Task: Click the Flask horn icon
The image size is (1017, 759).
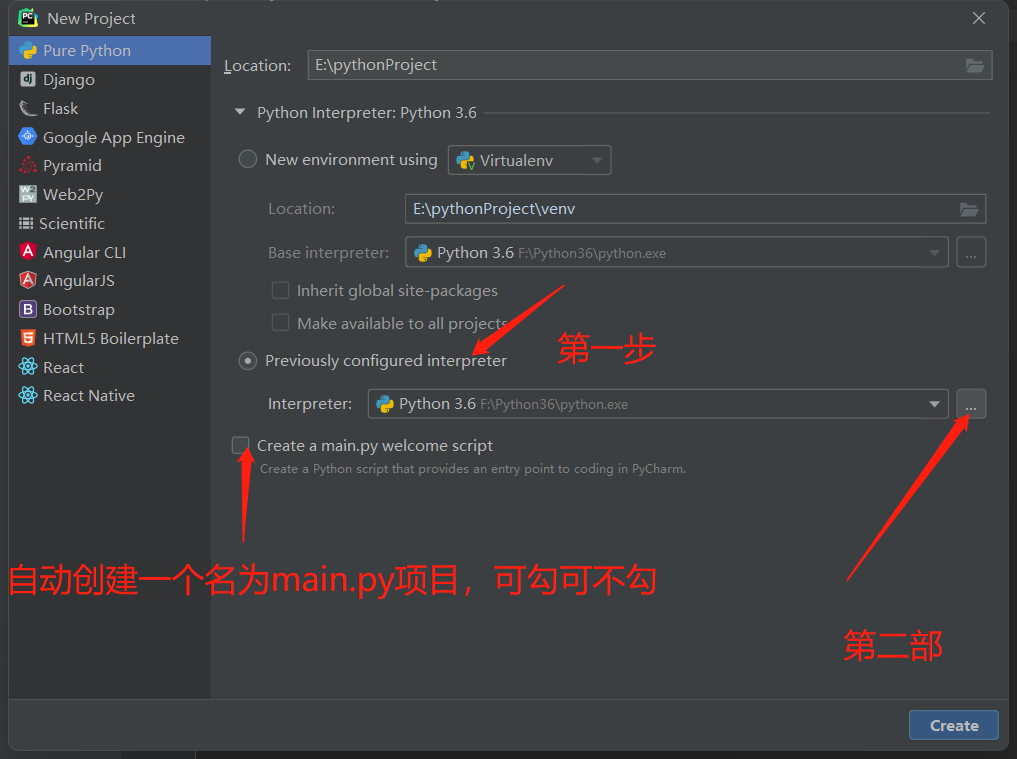Action: pyautogui.click(x=28, y=108)
